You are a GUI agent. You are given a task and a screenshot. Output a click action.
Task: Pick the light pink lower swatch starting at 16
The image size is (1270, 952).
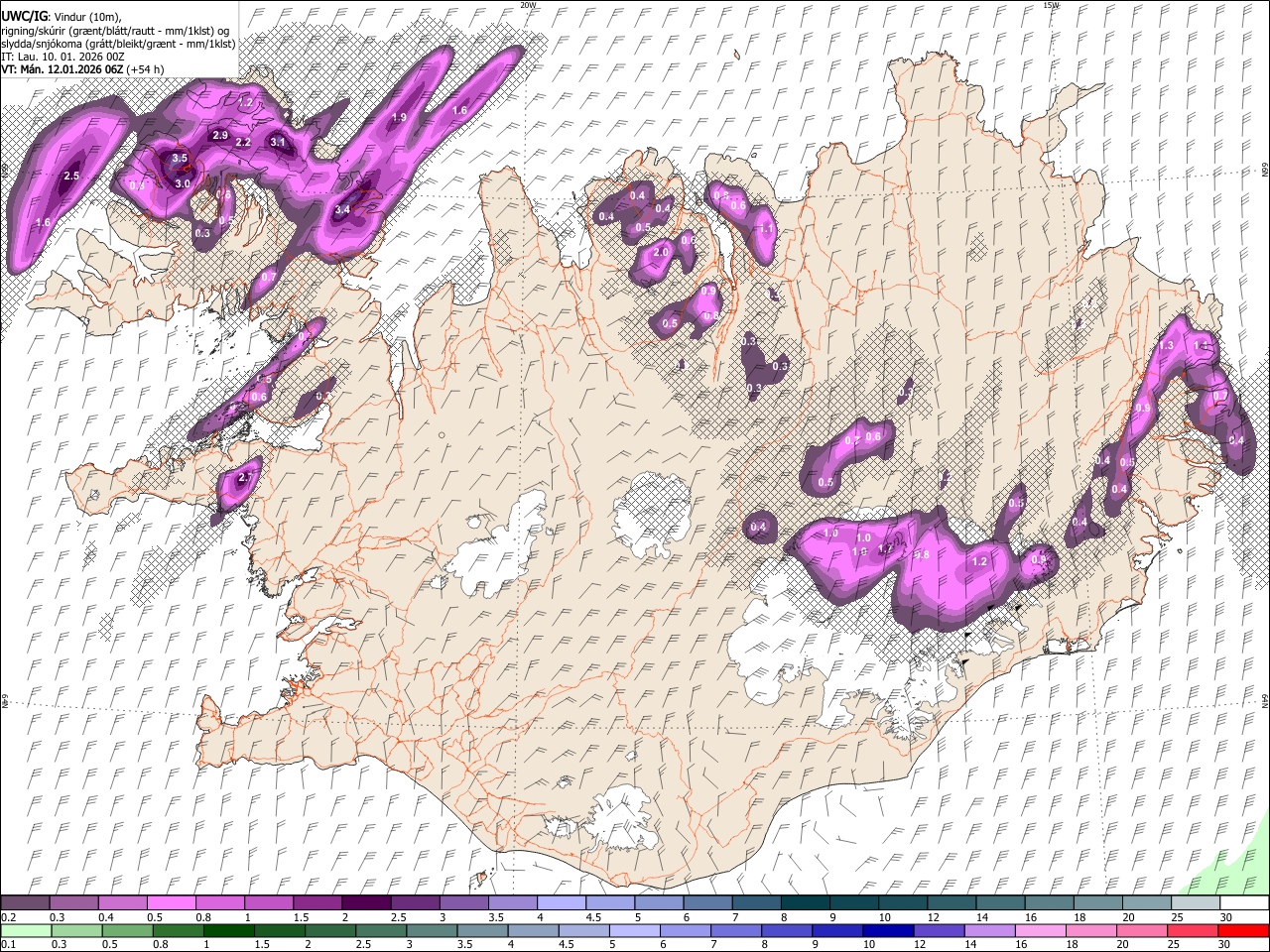pyautogui.click(x=1042, y=930)
